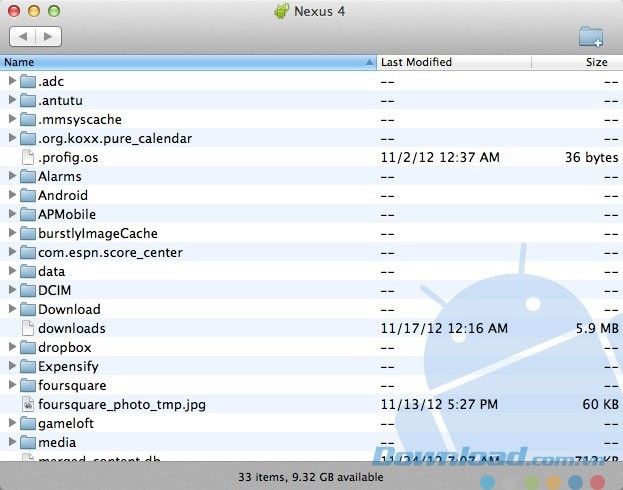Select the Expensify folder row
The image size is (623, 490).
(68, 366)
